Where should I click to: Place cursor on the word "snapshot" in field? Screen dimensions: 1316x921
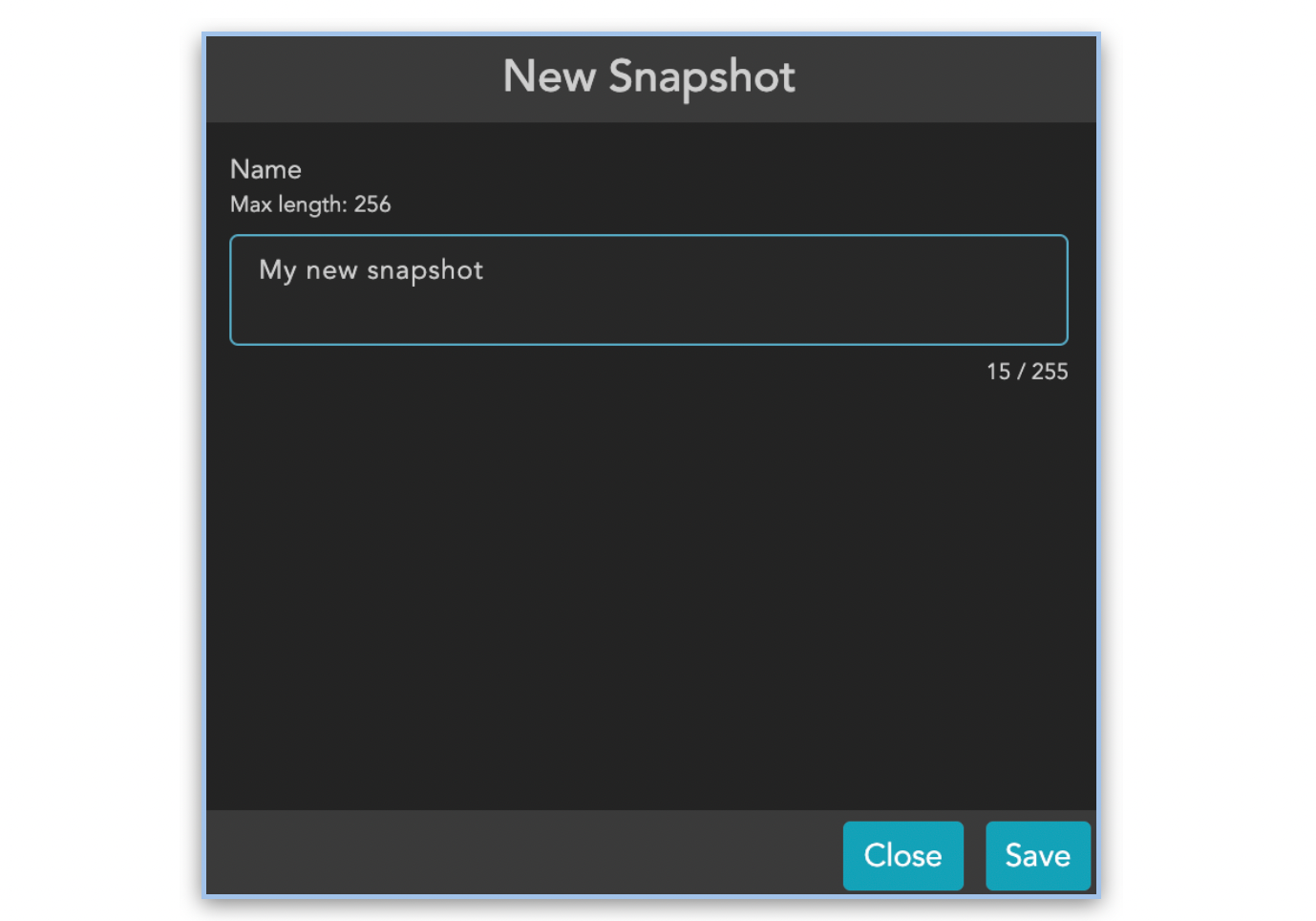point(425,271)
